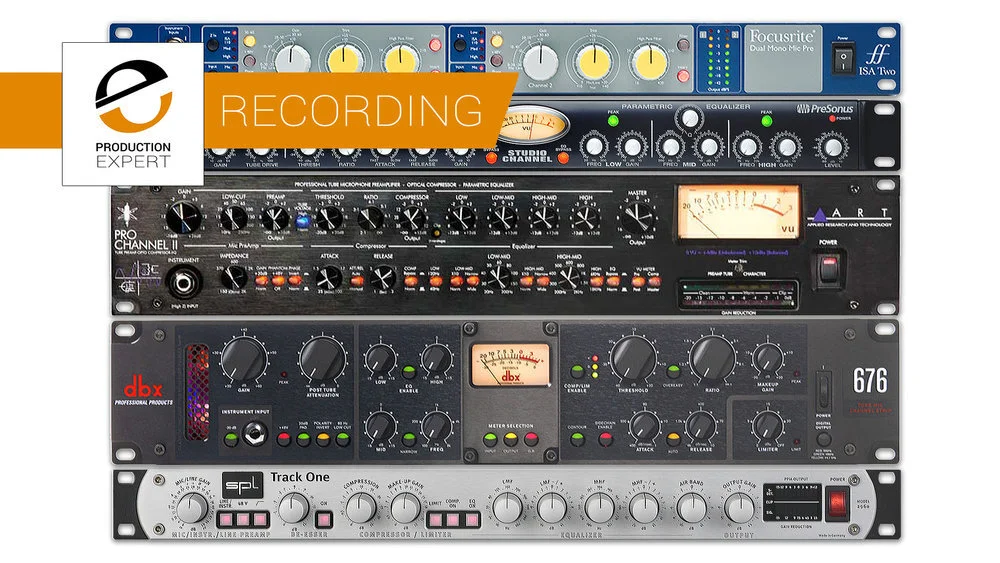Toggle the dbx OverEasy button
Screen dimensions: 1000x563
673,371
